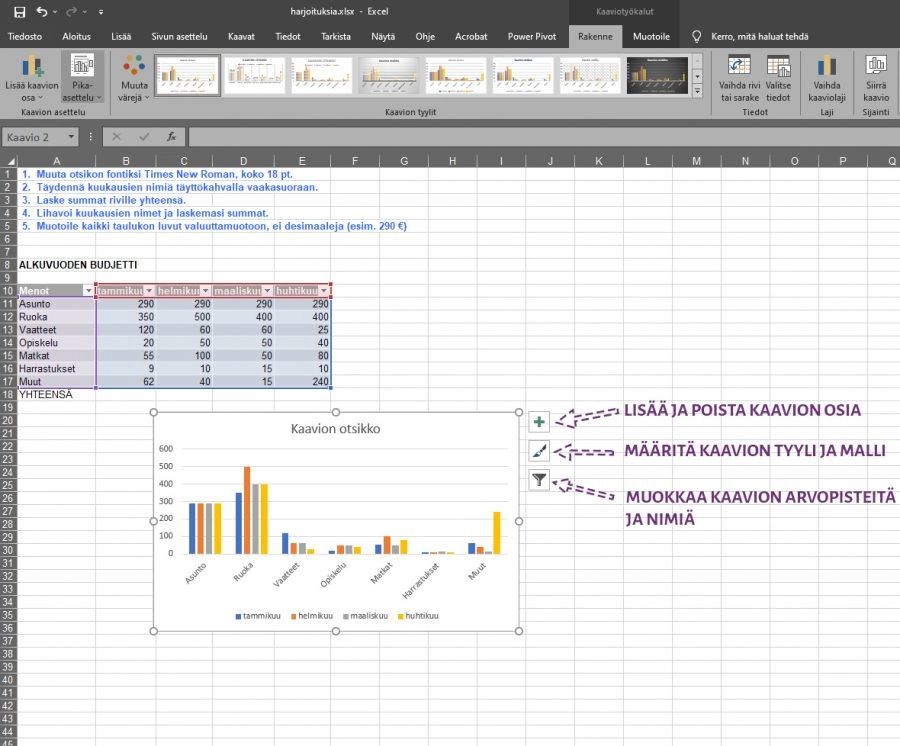Open the Muuta värejä color palette

click(x=134, y=78)
